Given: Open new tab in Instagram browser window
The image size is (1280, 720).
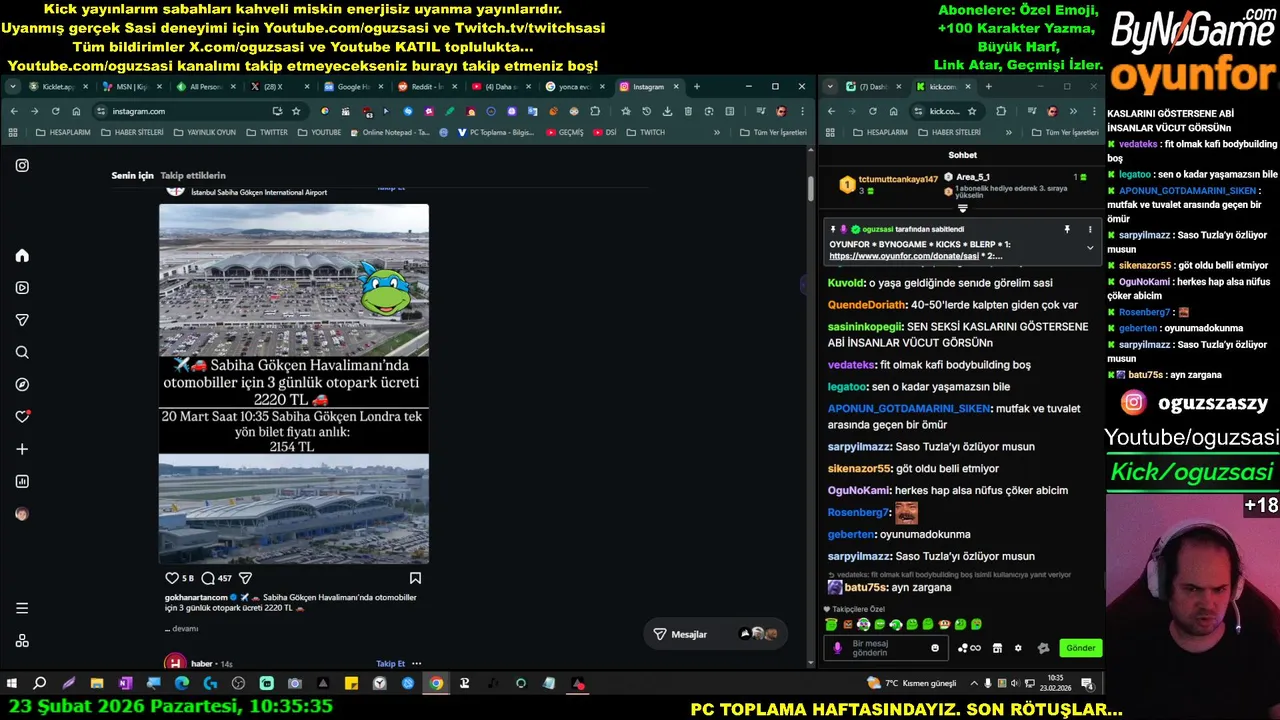Looking at the screenshot, I should coord(697,87).
